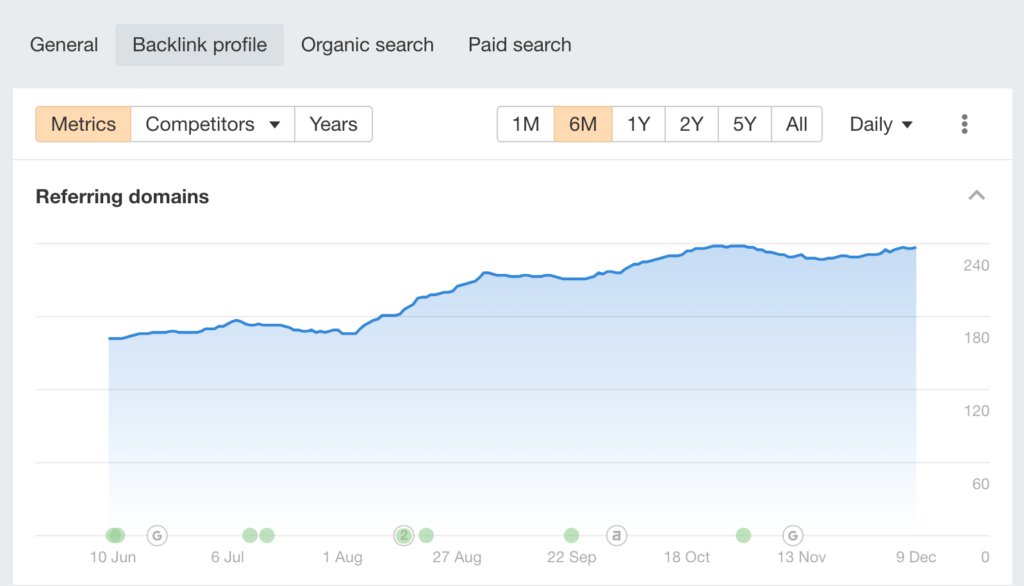Open the Competitors dropdown
1024x586 pixels.
pyautogui.click(x=212, y=123)
